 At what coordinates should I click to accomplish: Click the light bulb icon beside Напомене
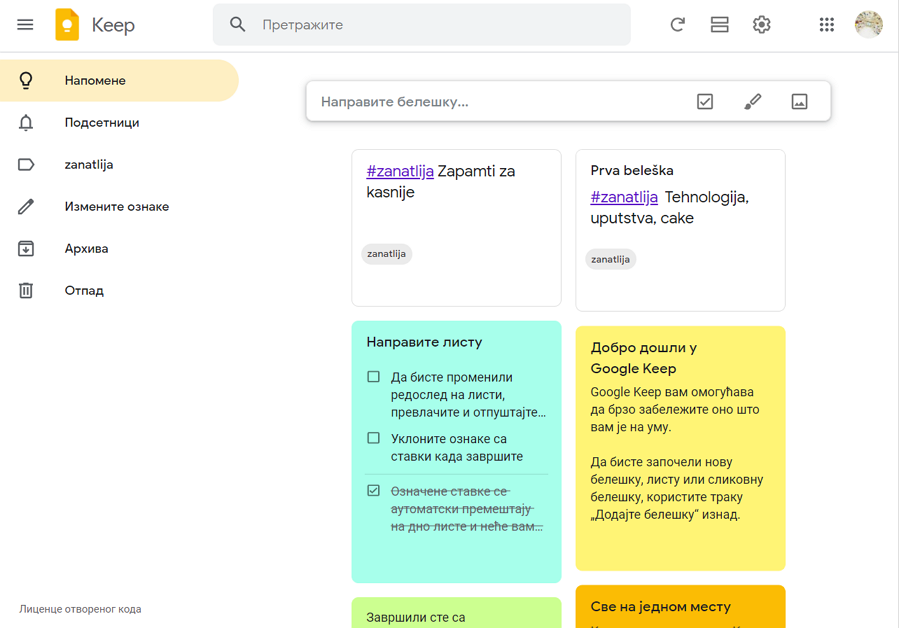tap(26, 80)
